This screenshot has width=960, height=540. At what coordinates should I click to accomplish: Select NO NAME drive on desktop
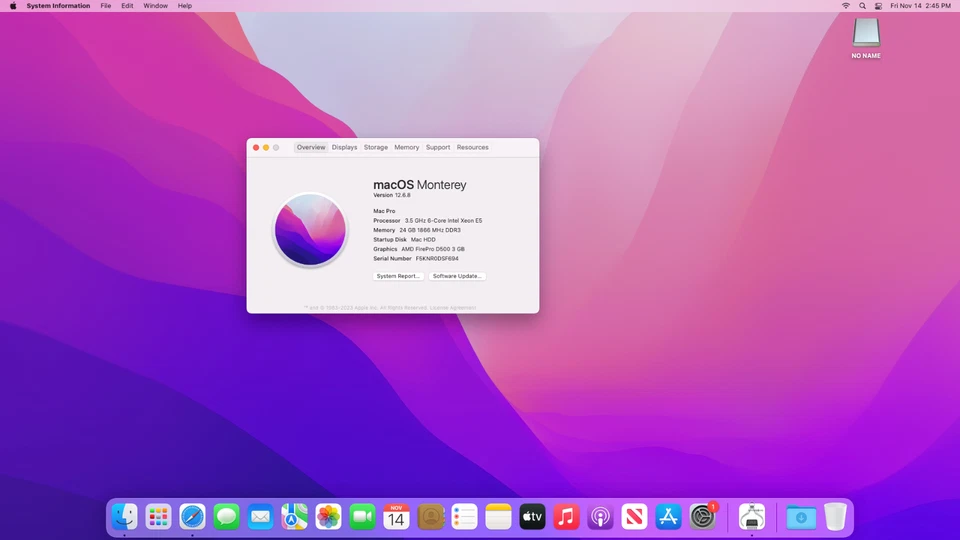coord(866,38)
